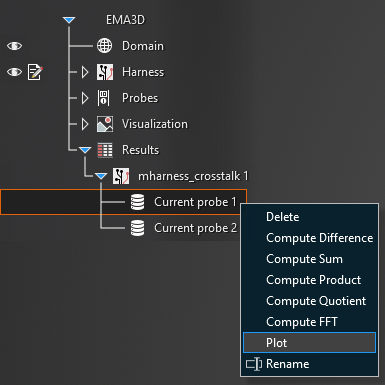Collapse the mharness_crosstalk 1 node
The height and width of the screenshot is (385, 385).
pos(101,176)
